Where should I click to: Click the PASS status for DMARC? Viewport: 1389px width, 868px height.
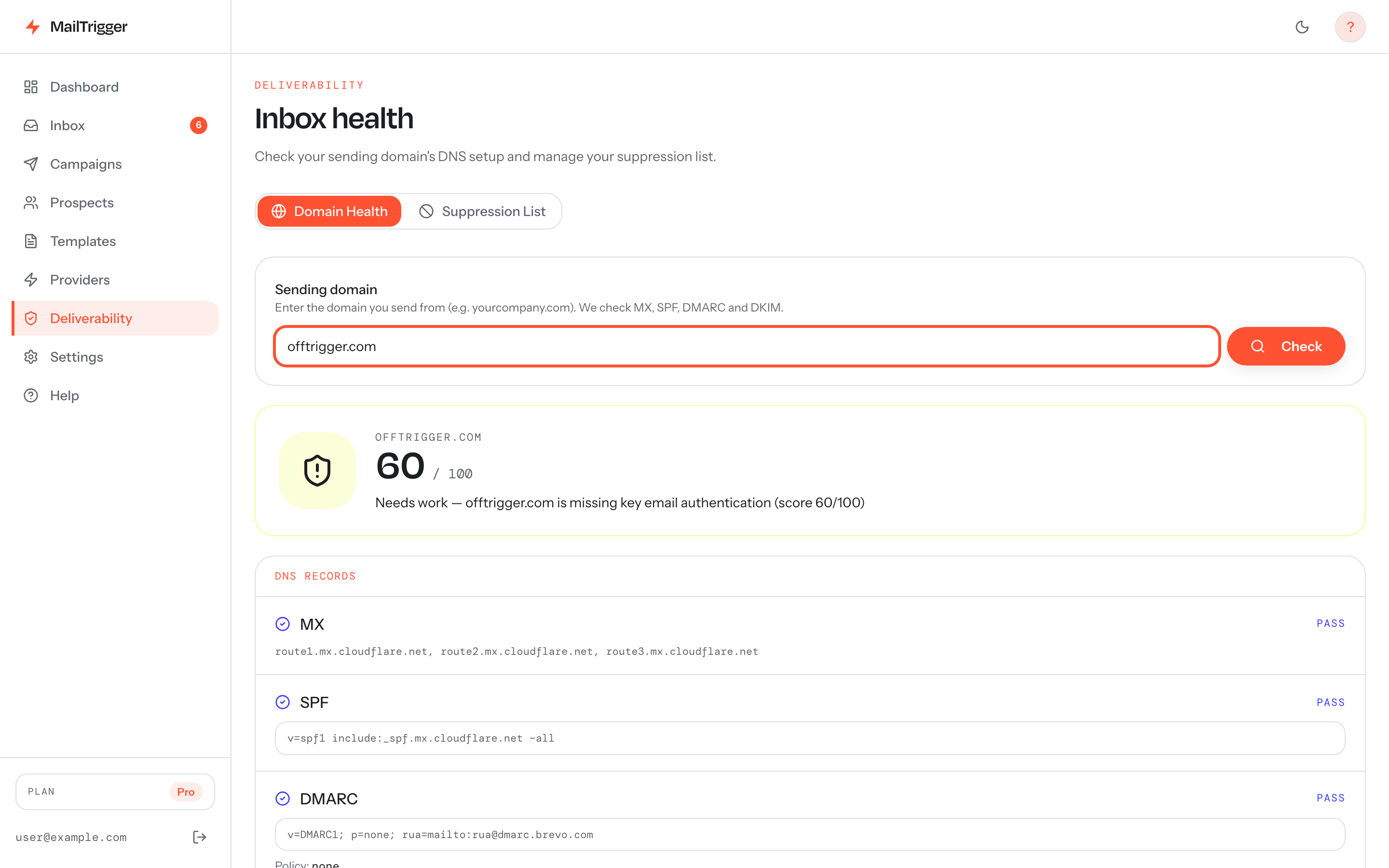coord(1331,798)
